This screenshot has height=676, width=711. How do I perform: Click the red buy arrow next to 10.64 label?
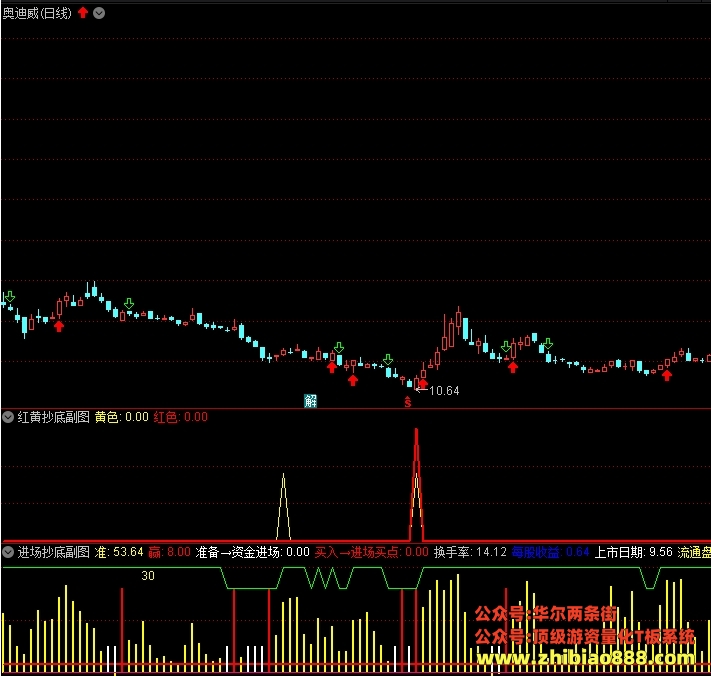point(423,384)
